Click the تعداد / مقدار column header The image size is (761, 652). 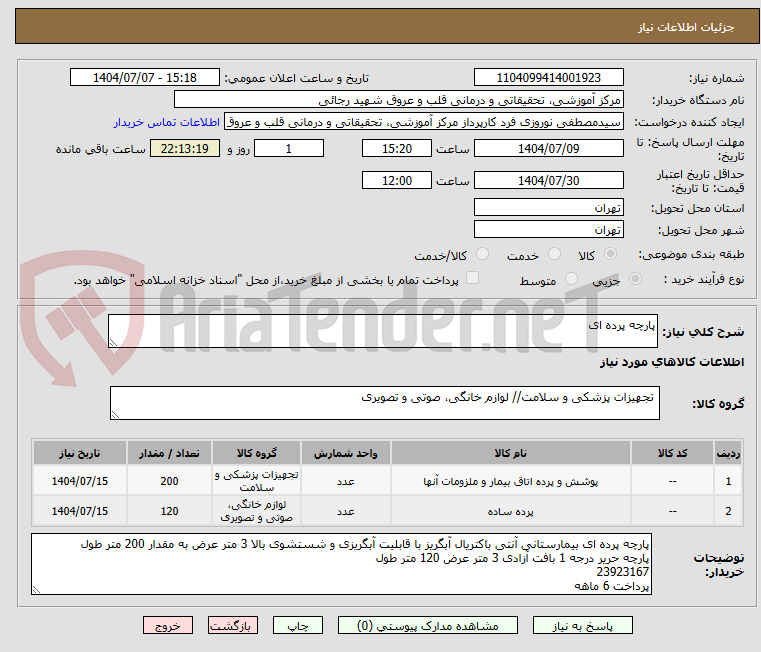coord(169,453)
